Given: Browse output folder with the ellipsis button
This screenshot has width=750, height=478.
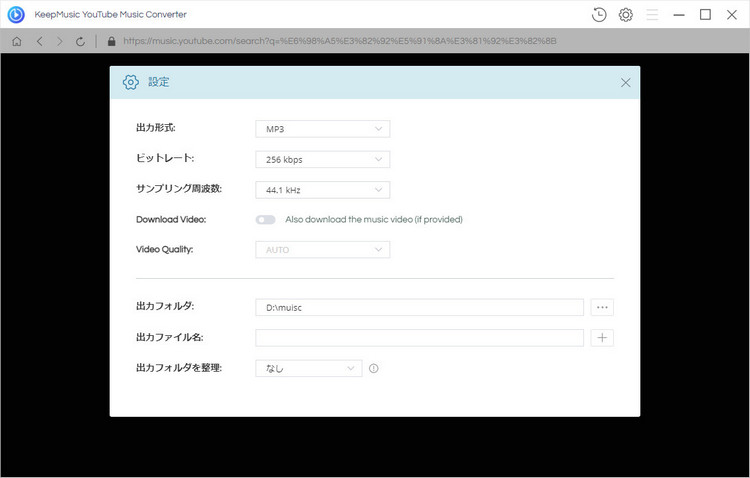Looking at the screenshot, I should tap(602, 308).
